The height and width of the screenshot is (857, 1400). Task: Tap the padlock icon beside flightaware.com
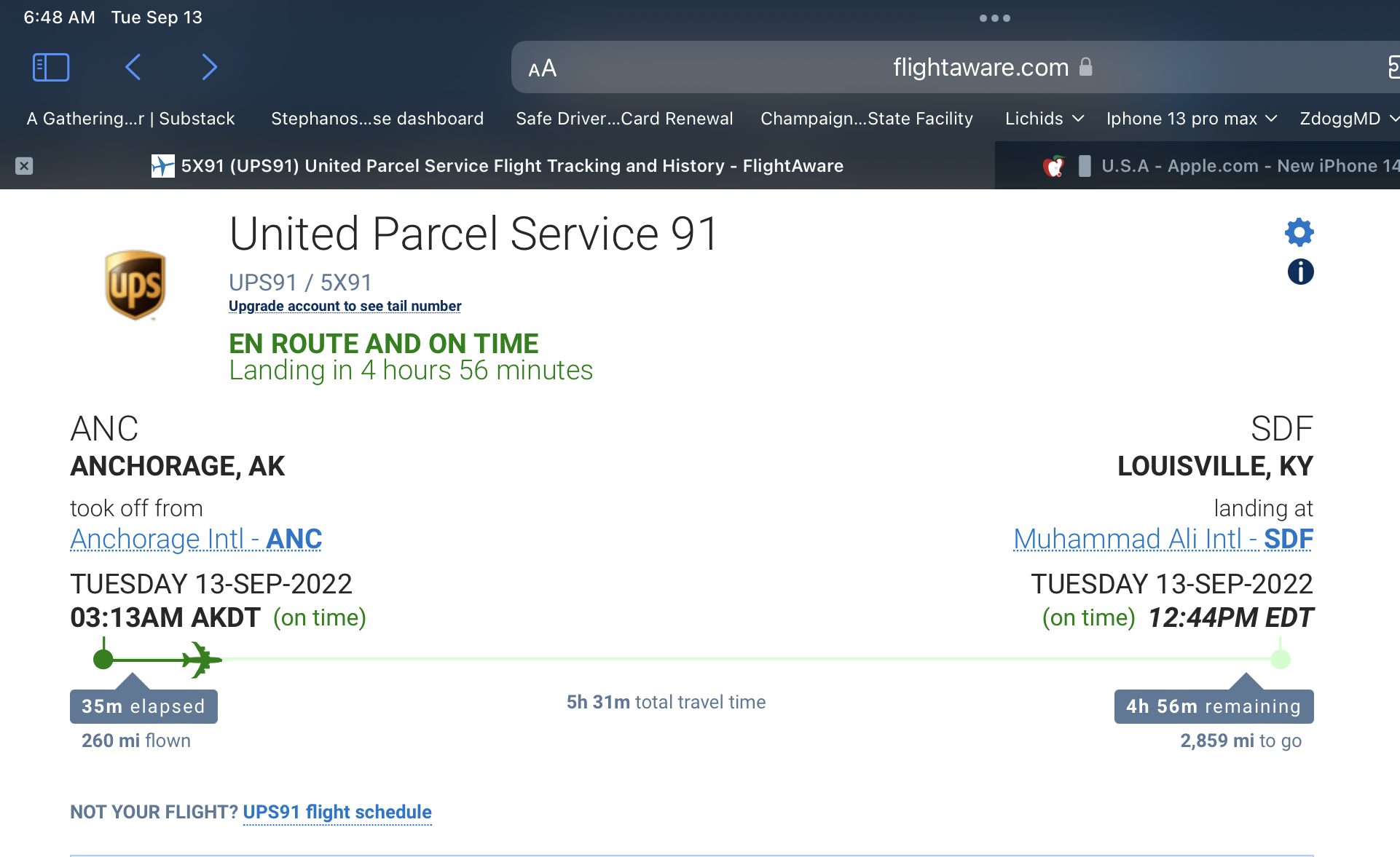coord(1085,67)
